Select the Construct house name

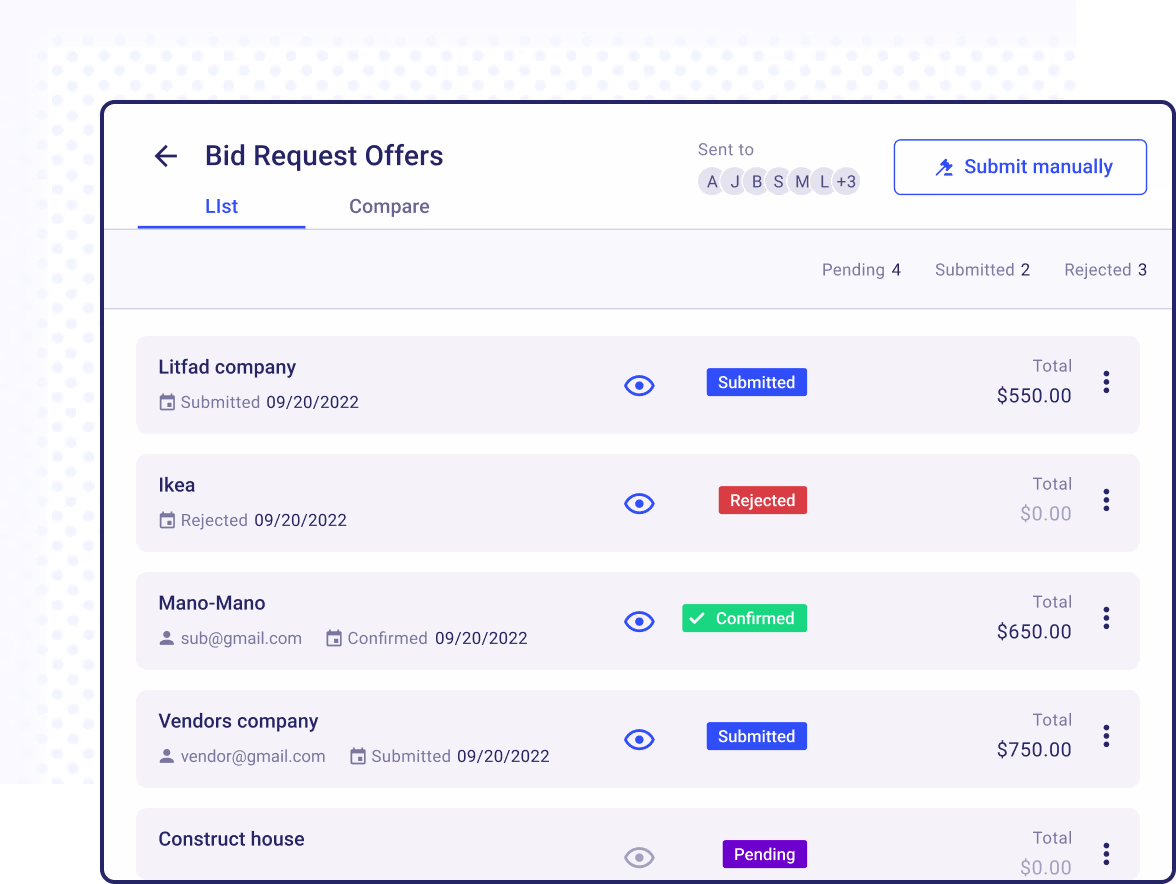(232, 839)
